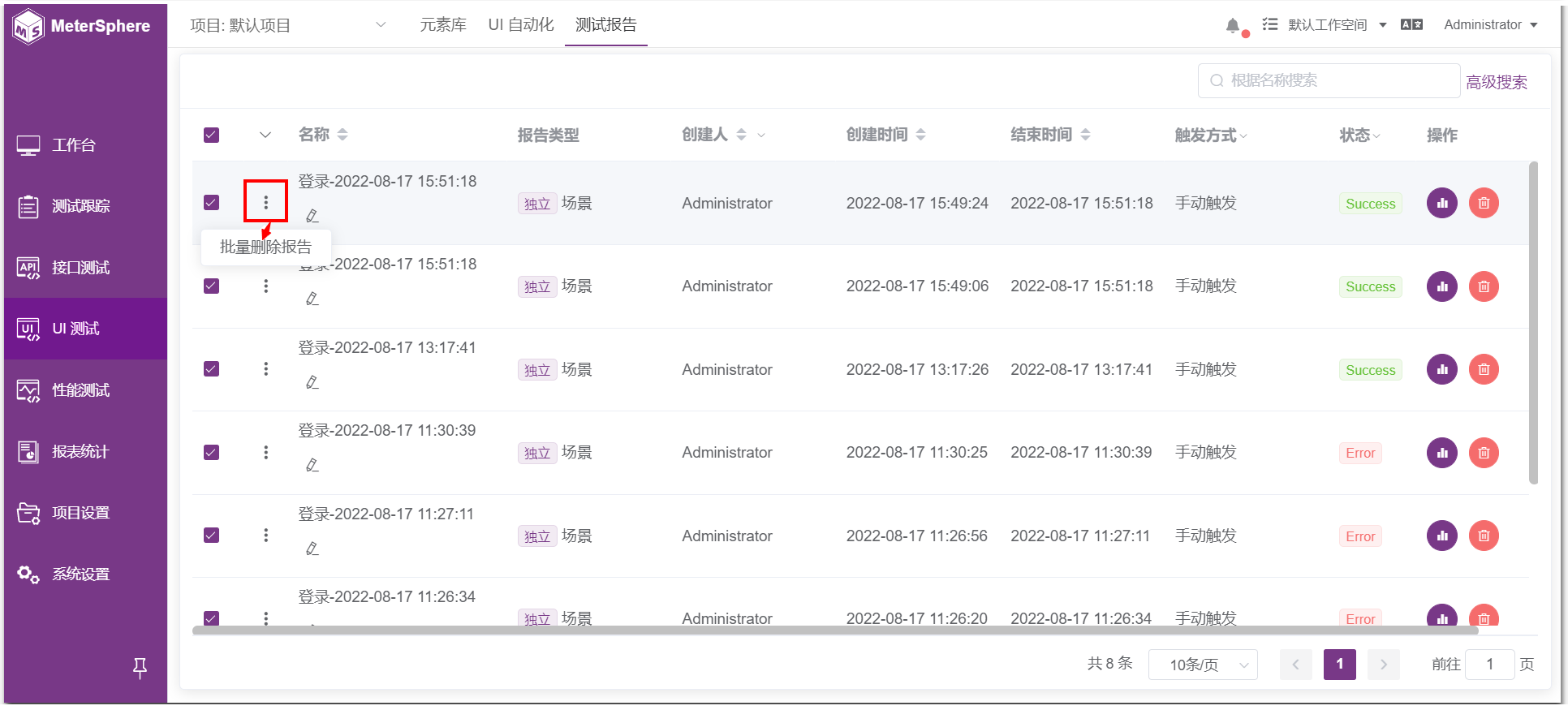This screenshot has width=1568, height=710.
Task: Expand the selection chevron beside header checkbox
Action: tap(265, 135)
